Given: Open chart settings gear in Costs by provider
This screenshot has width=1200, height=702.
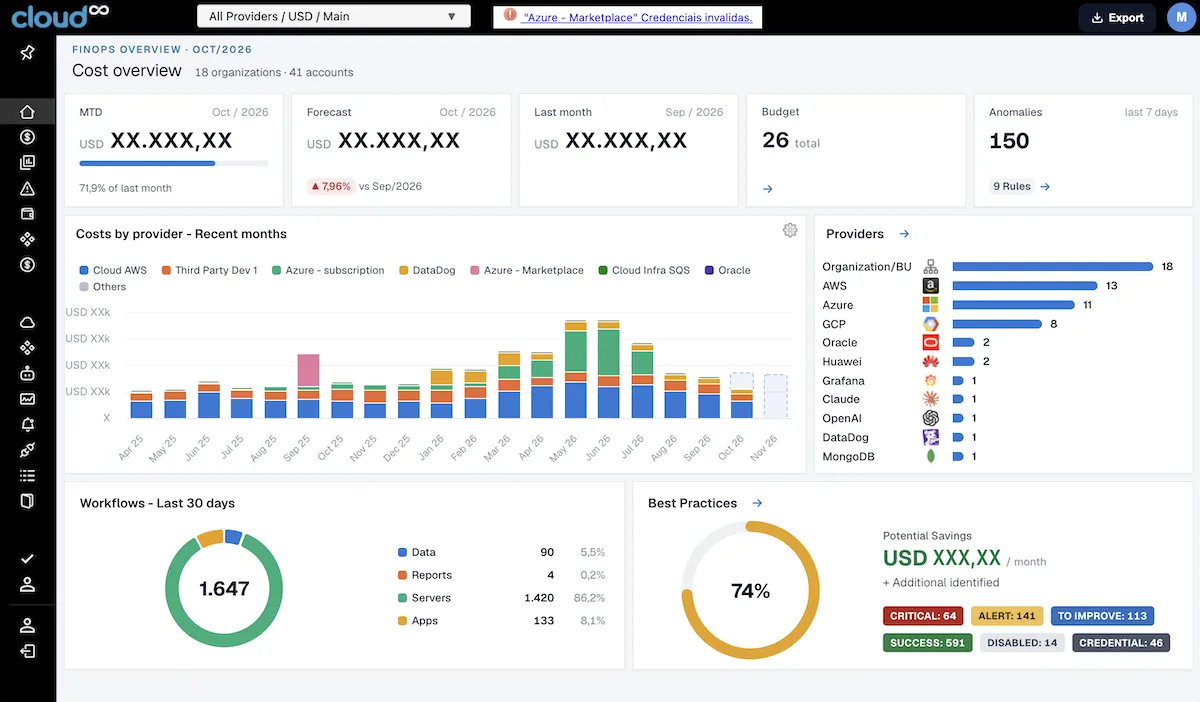Looking at the screenshot, I should coord(790,231).
